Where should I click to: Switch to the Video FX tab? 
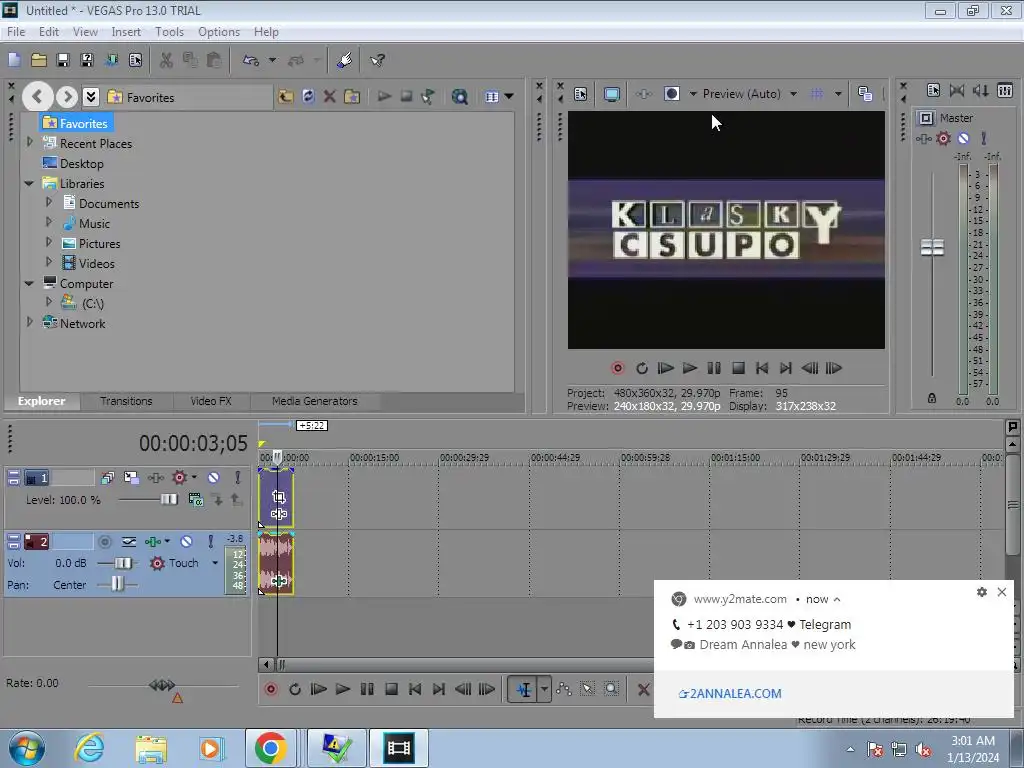pos(211,401)
